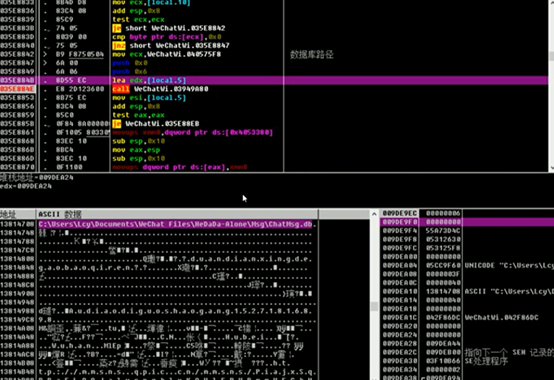Click the stack value 03F10B66
Viewport: 554px width, 380px height.
(443, 361)
